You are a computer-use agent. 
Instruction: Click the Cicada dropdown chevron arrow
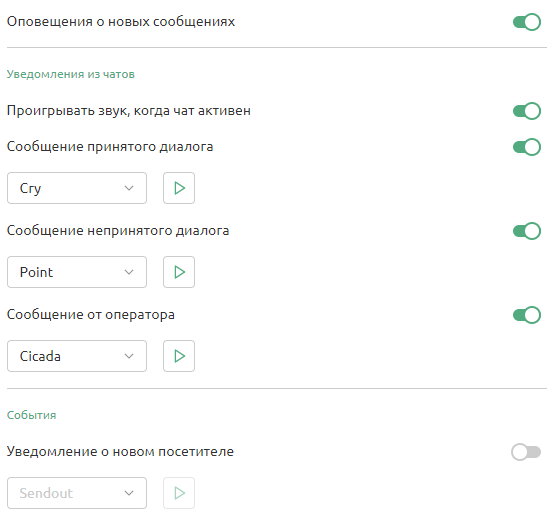click(x=129, y=356)
